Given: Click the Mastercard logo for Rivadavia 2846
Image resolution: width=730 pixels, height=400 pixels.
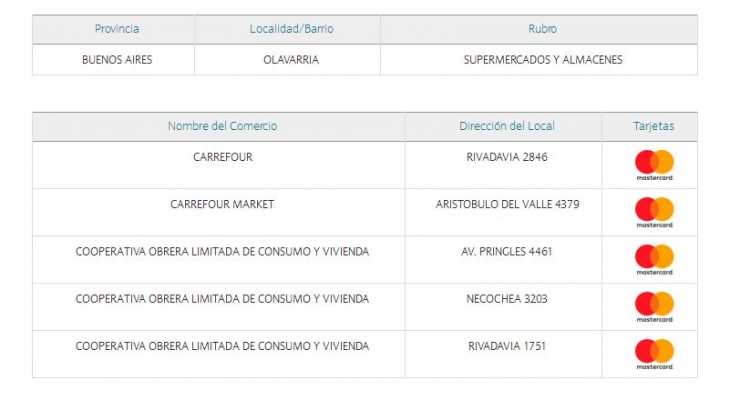Looking at the screenshot, I should click(x=654, y=164).
